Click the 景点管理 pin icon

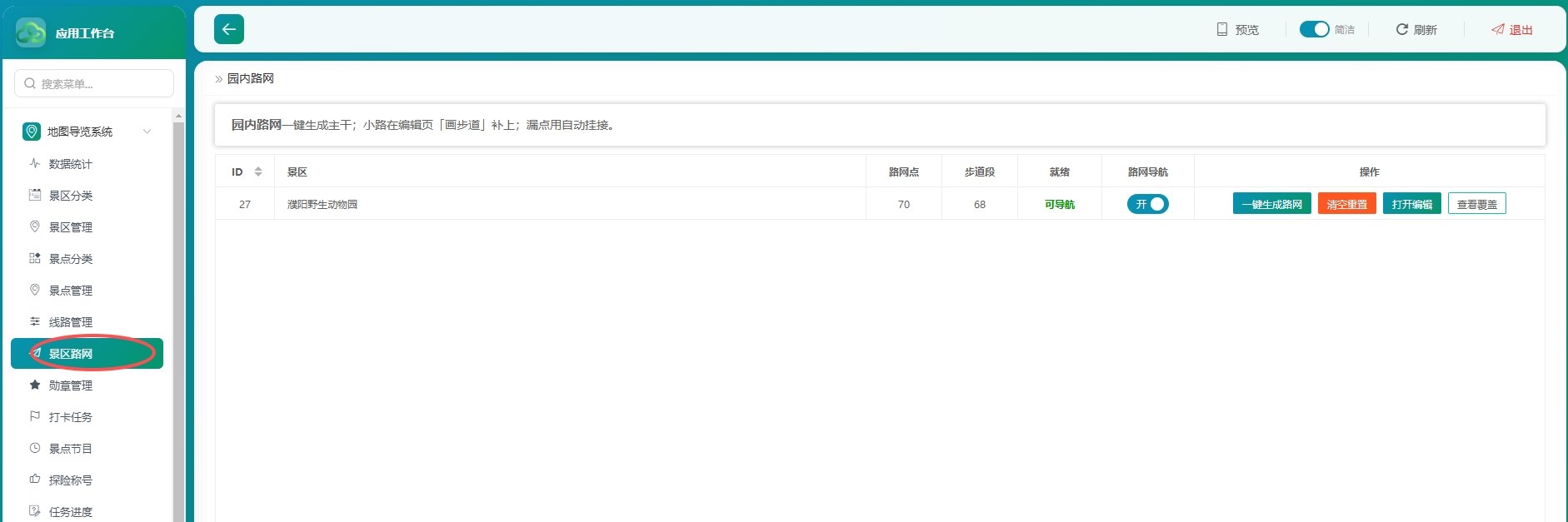35,290
